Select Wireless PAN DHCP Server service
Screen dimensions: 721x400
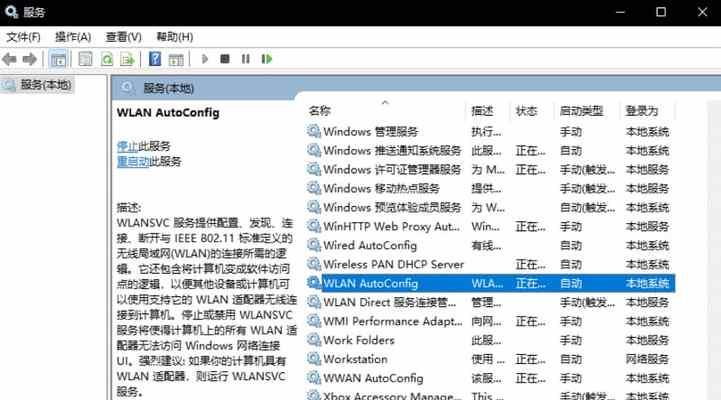tap(393, 264)
